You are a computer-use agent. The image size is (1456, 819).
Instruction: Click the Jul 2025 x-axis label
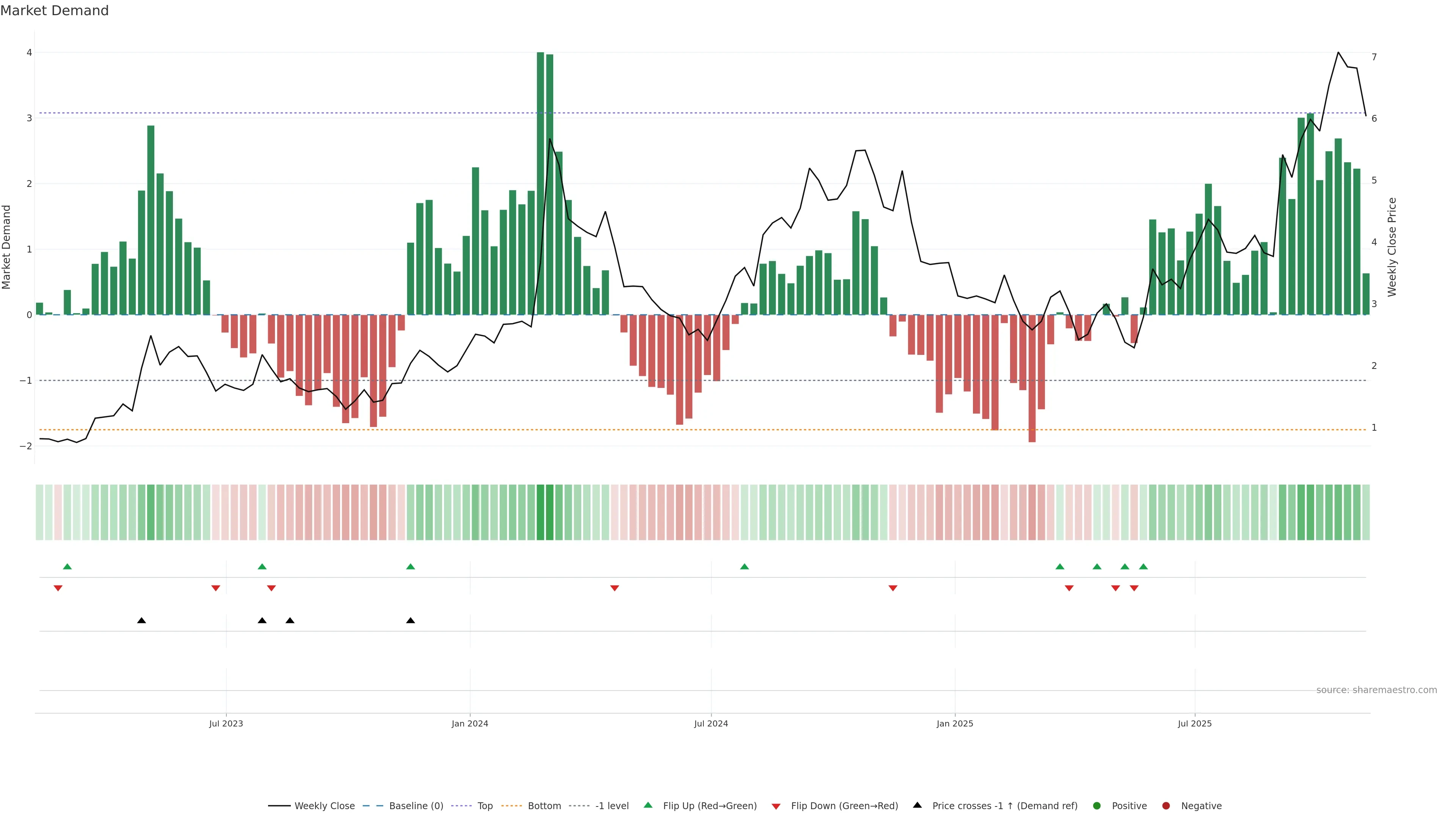coord(1194,723)
